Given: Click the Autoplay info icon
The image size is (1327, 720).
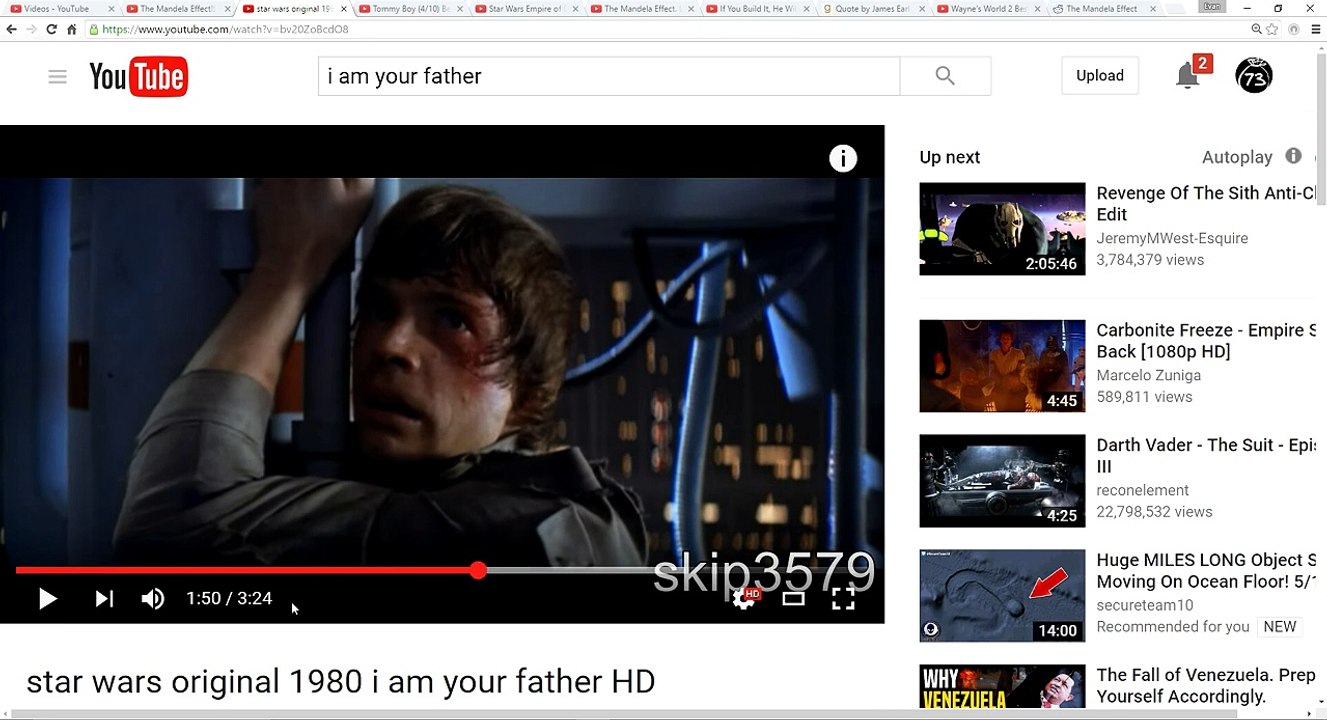Looking at the screenshot, I should pyautogui.click(x=1293, y=156).
